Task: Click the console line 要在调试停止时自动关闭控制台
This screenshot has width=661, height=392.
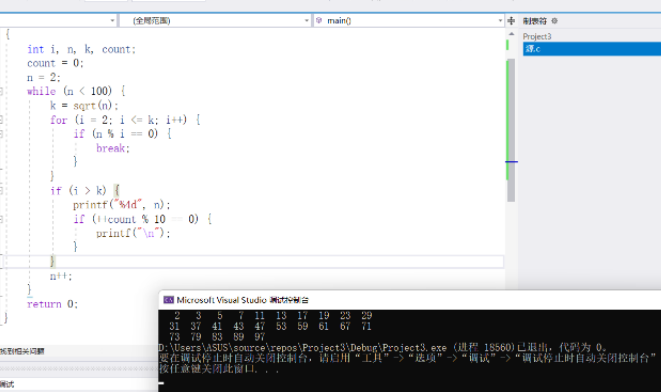Action: [407, 358]
